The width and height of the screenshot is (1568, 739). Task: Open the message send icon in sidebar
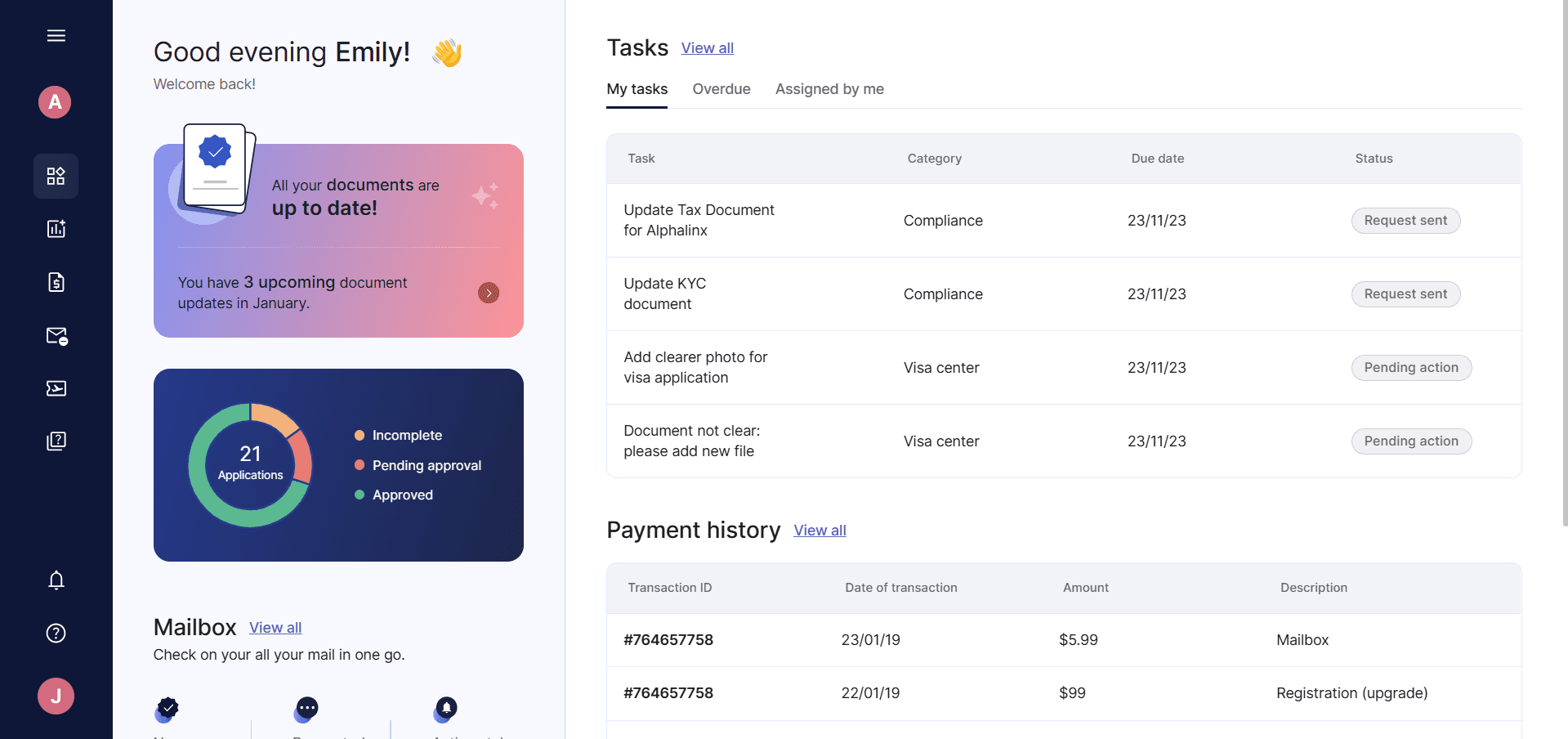[56, 388]
